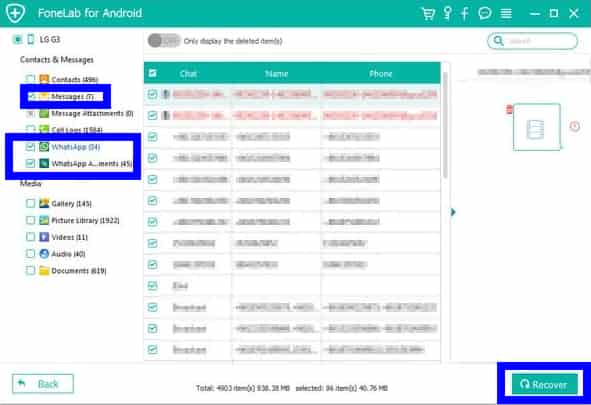
Task: Toggle only display deleted items switch
Action: pyautogui.click(x=164, y=41)
